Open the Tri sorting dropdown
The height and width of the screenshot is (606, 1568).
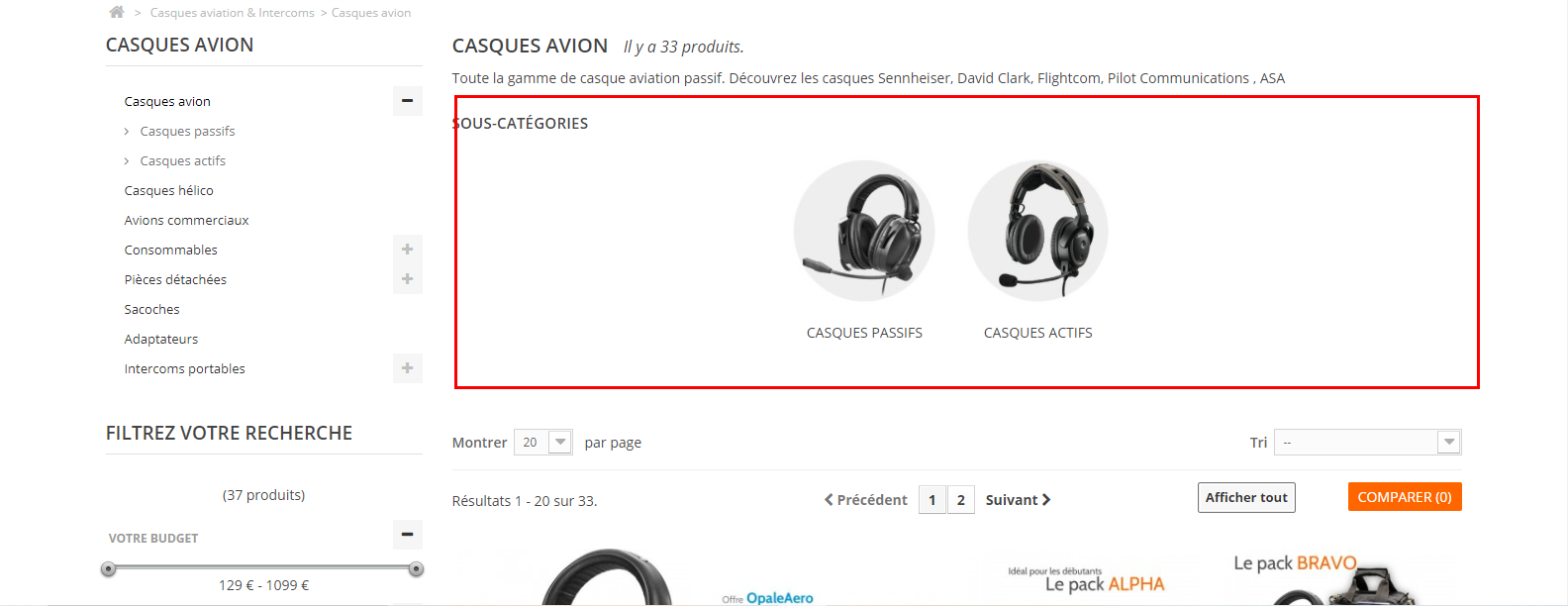pyautogui.click(x=1368, y=442)
